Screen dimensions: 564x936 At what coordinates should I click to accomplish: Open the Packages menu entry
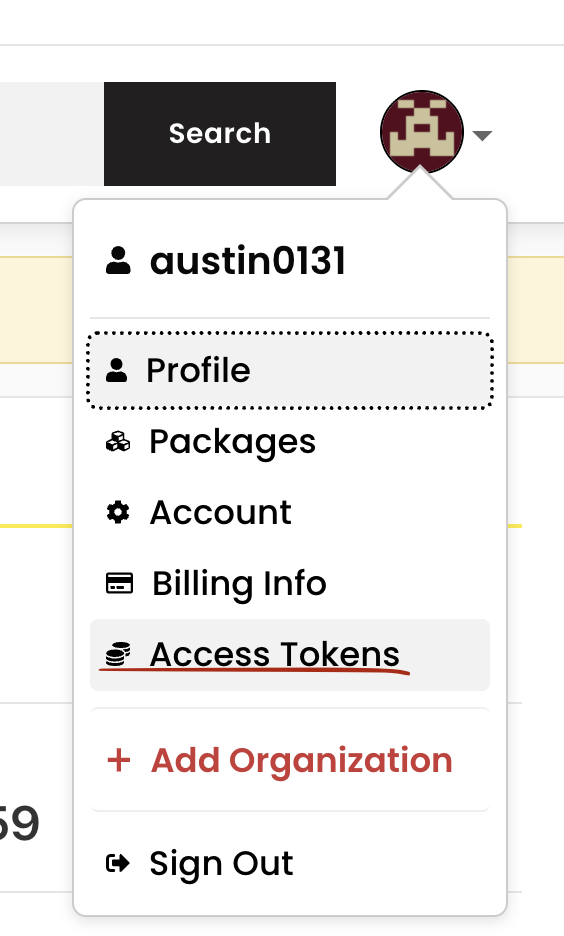click(x=290, y=442)
